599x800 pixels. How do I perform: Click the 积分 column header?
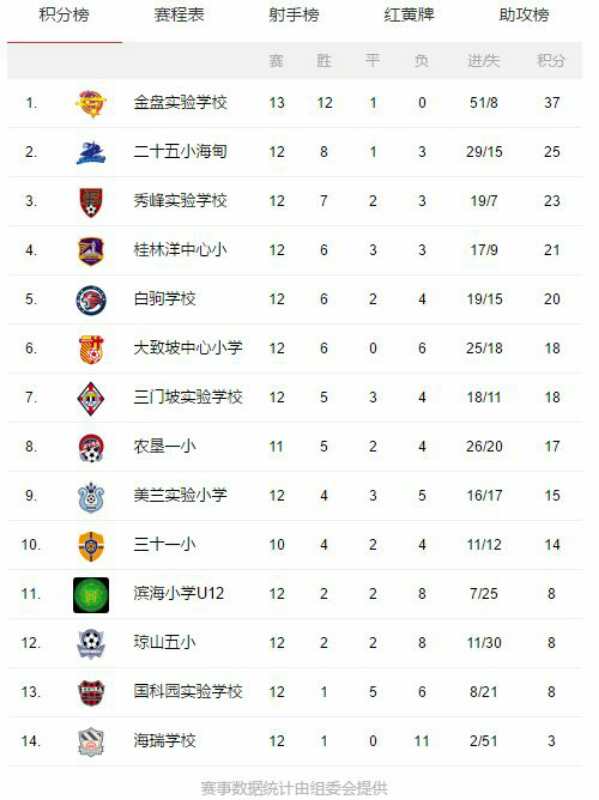pos(551,61)
